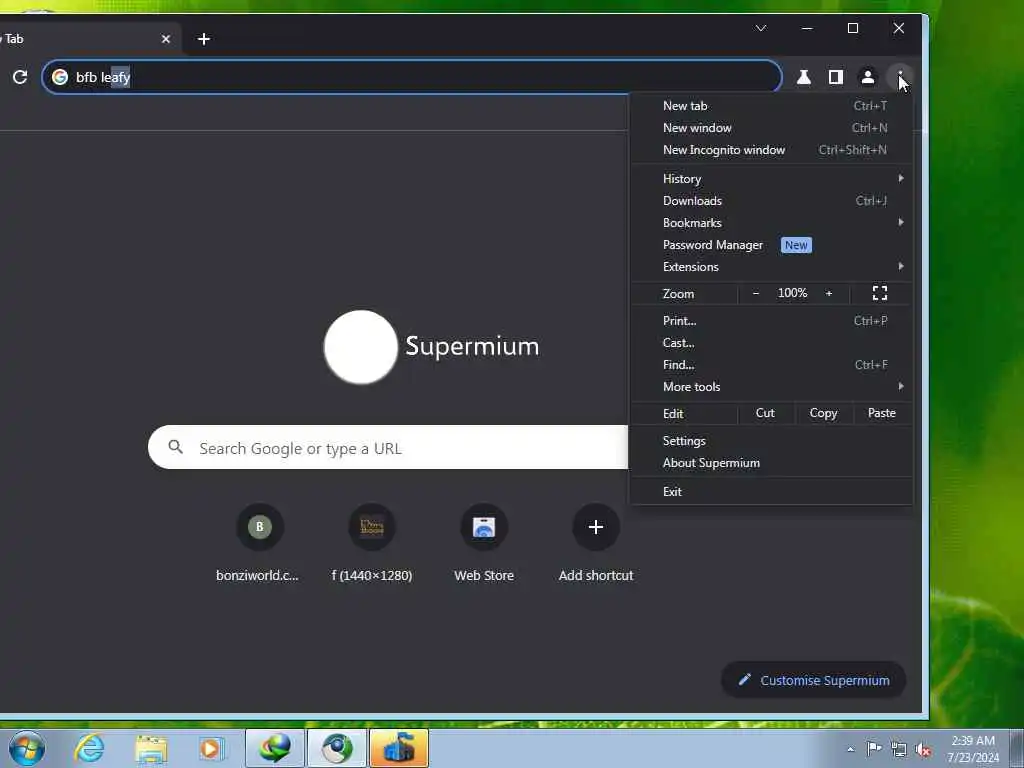1024x768 pixels.
Task: Click Paste in the Edit row
Action: pyautogui.click(x=882, y=413)
